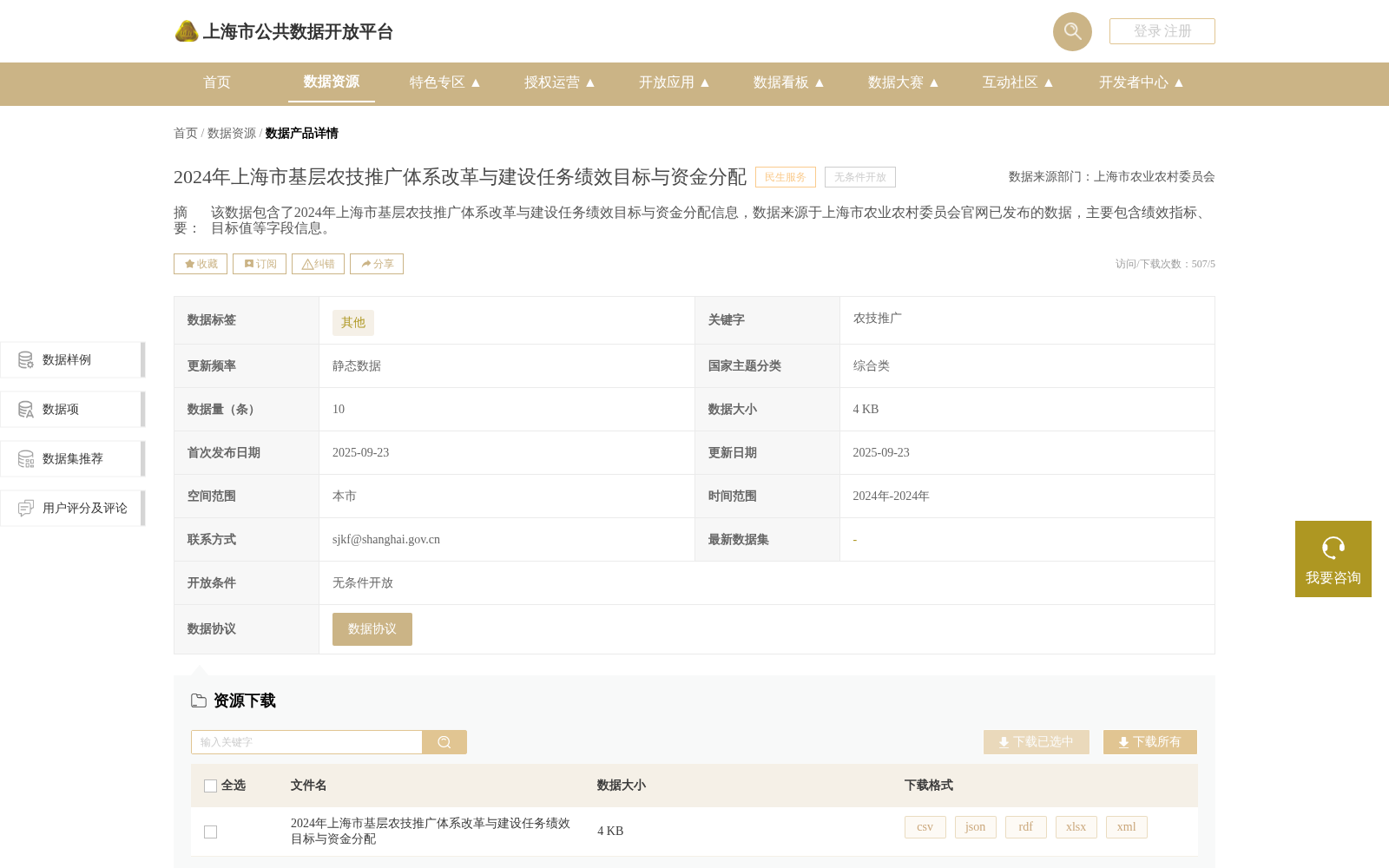Tick the 全选 checkbox
The image size is (1389, 868).
[x=210, y=786]
